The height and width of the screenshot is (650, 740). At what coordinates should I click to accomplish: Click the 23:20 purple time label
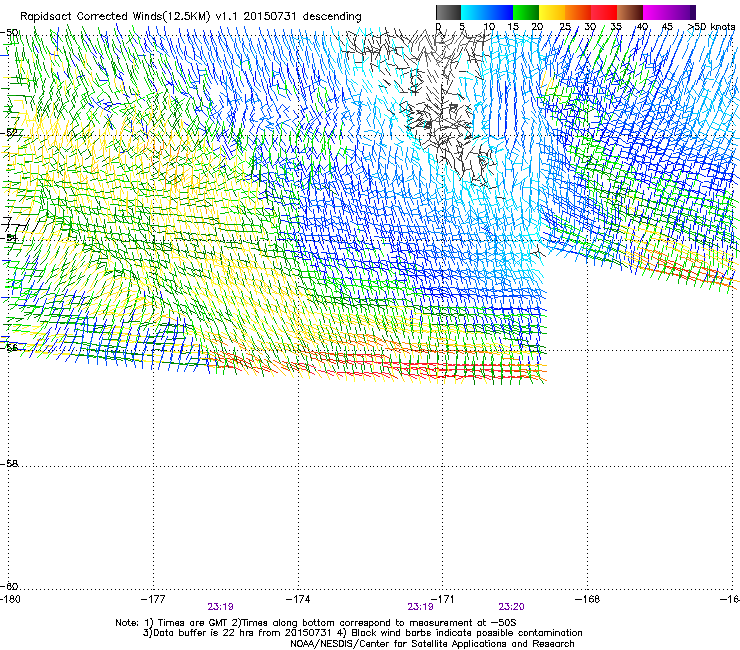512,607
